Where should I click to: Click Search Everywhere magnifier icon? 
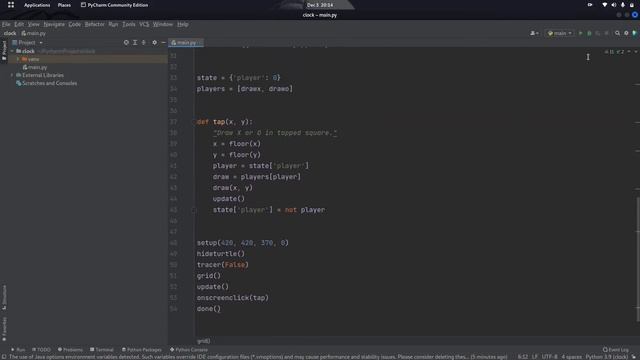[x=618, y=33]
